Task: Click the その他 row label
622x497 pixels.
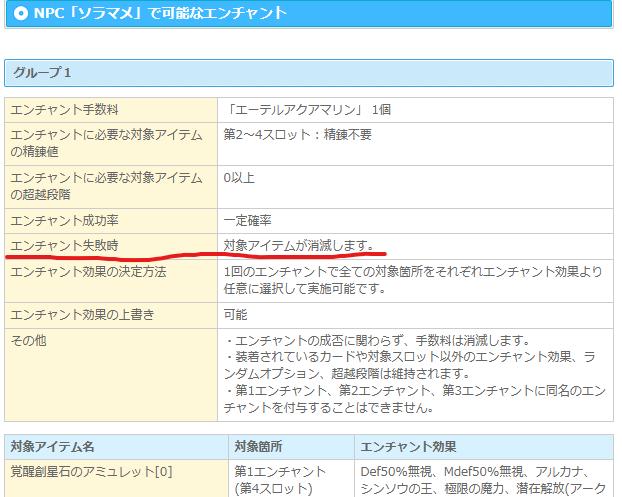Action: 30,341
